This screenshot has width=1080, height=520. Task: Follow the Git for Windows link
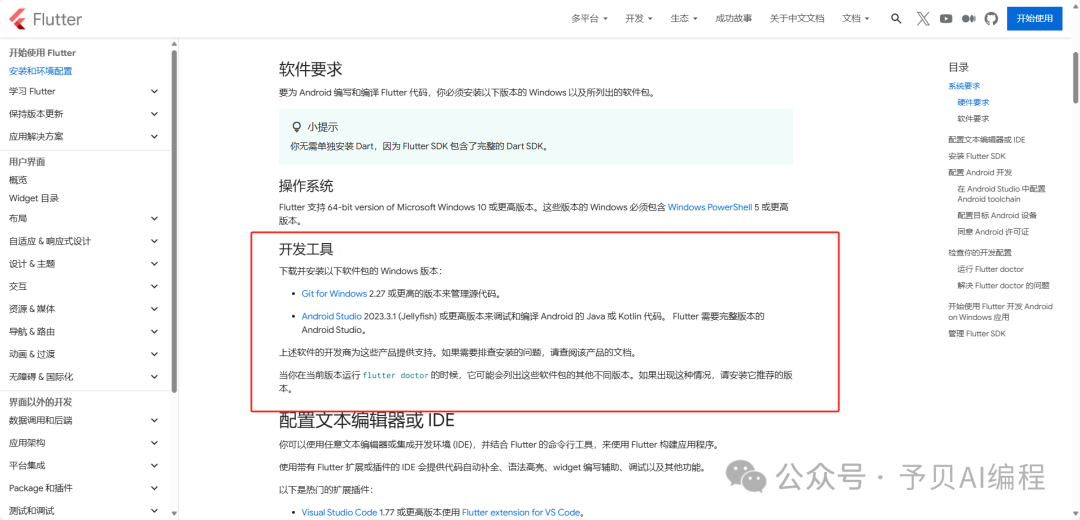tap(334, 293)
